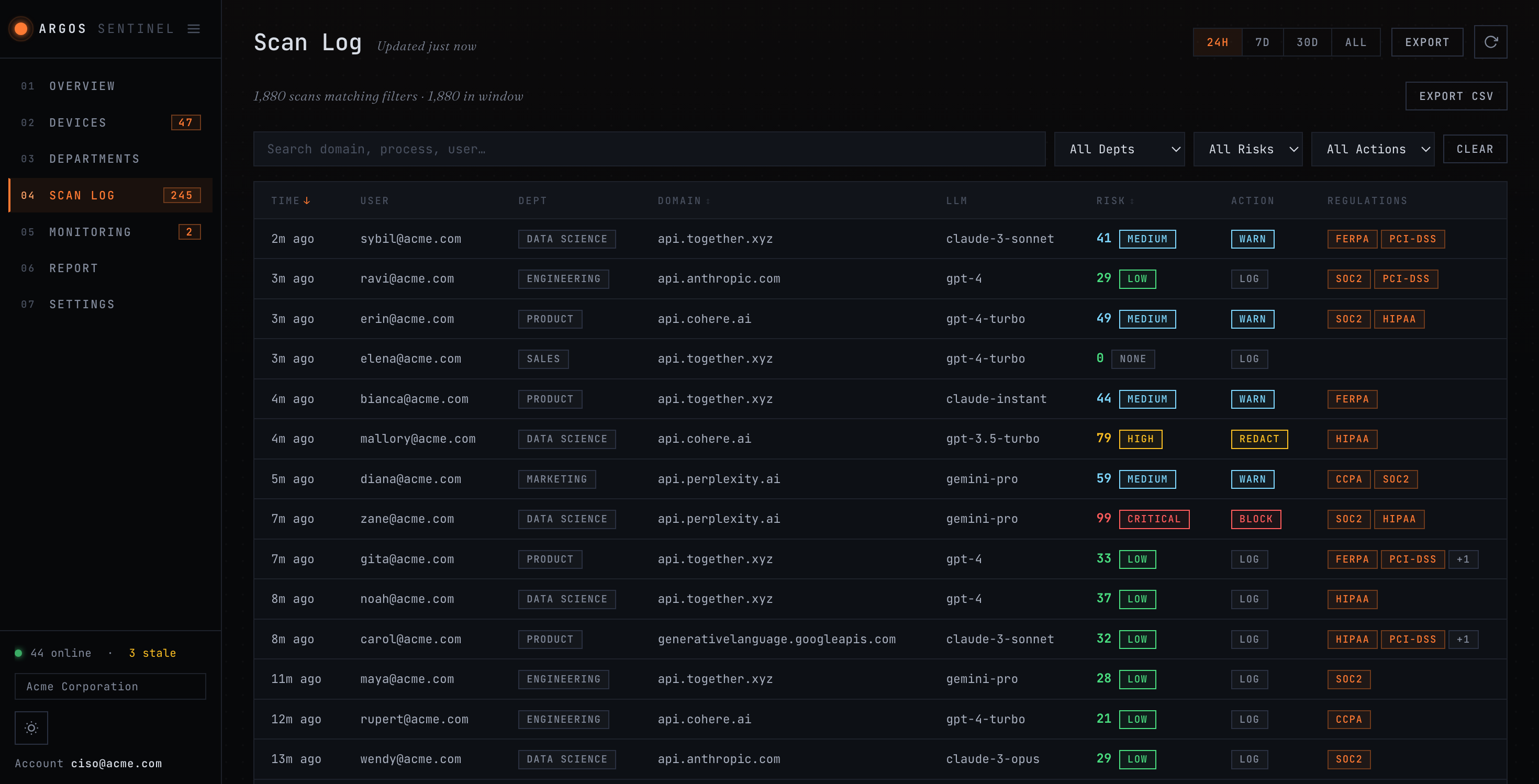
Task: Click LOW risk badge in maya row
Action: pyautogui.click(x=1137, y=679)
